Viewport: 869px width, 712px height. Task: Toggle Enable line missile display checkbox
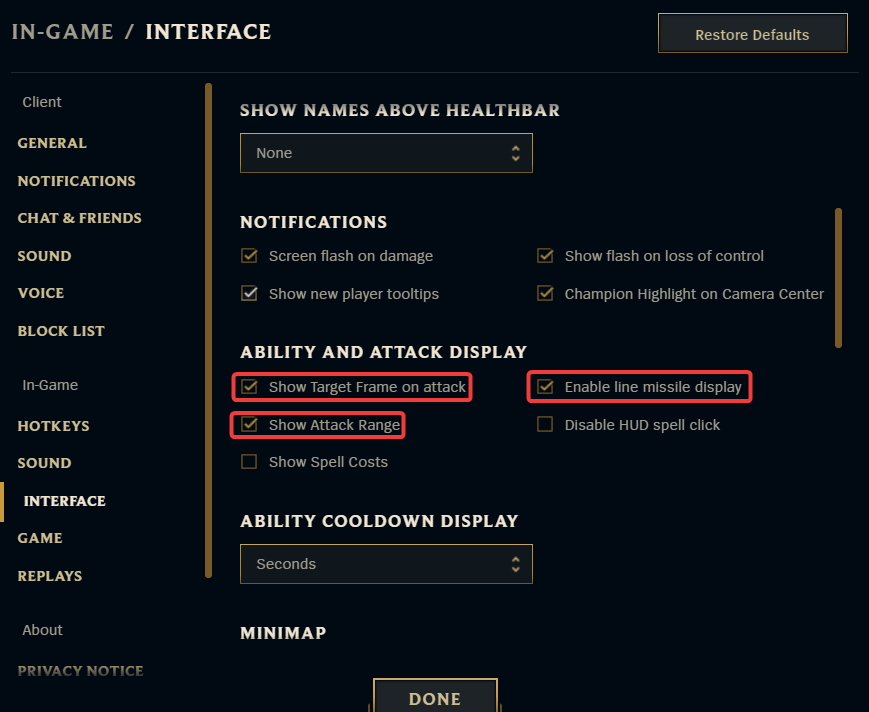[545, 387]
